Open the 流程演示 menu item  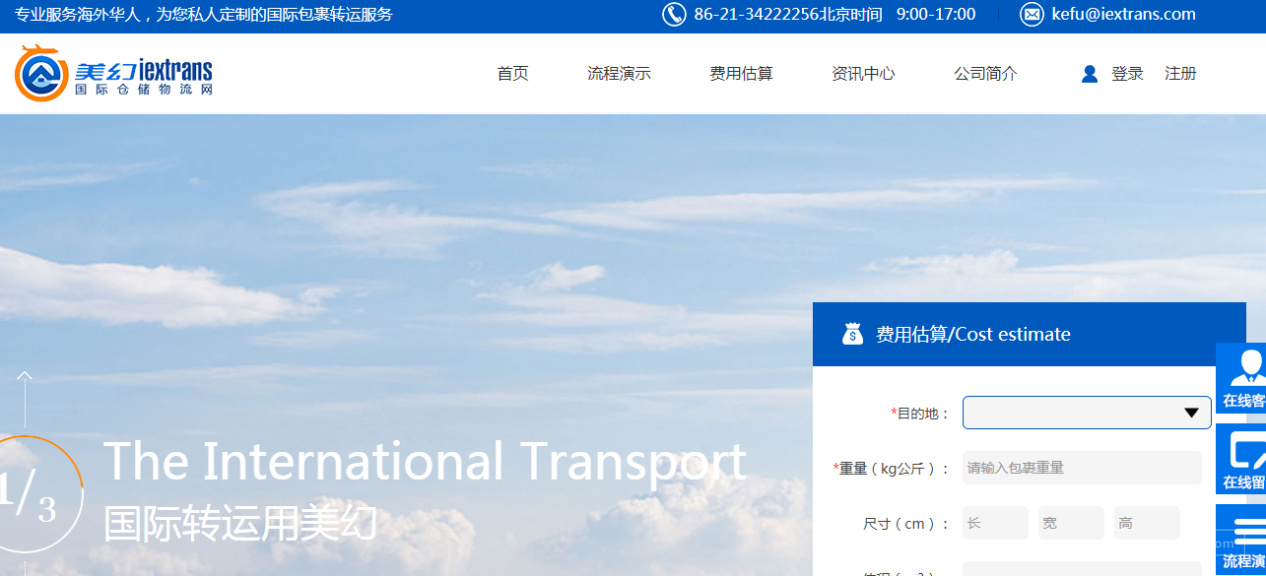click(619, 73)
